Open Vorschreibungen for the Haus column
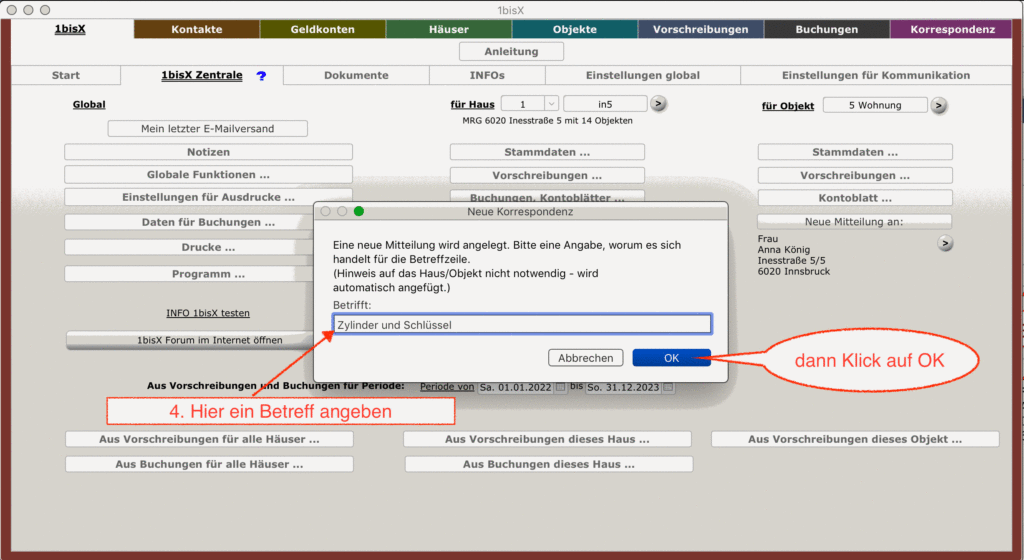The height and width of the screenshot is (560, 1024). [x=547, y=176]
